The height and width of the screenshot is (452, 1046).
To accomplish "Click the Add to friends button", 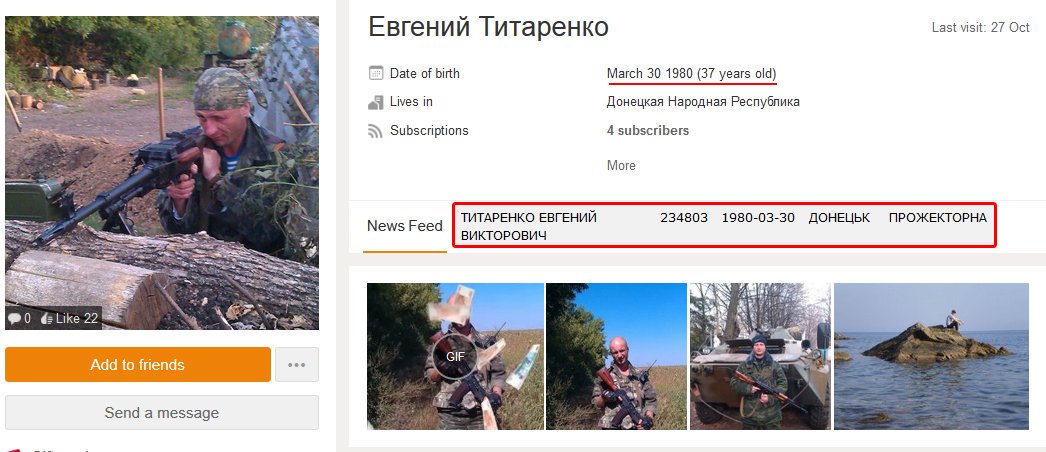I will (137, 365).
